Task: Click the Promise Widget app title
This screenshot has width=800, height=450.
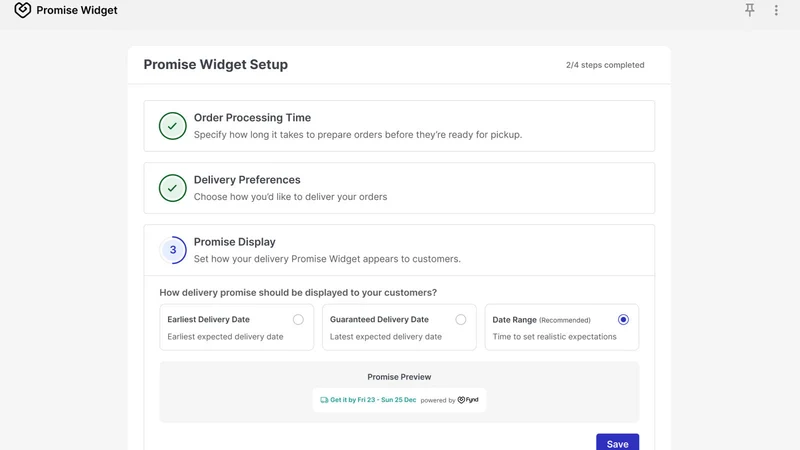Action: click(x=77, y=10)
